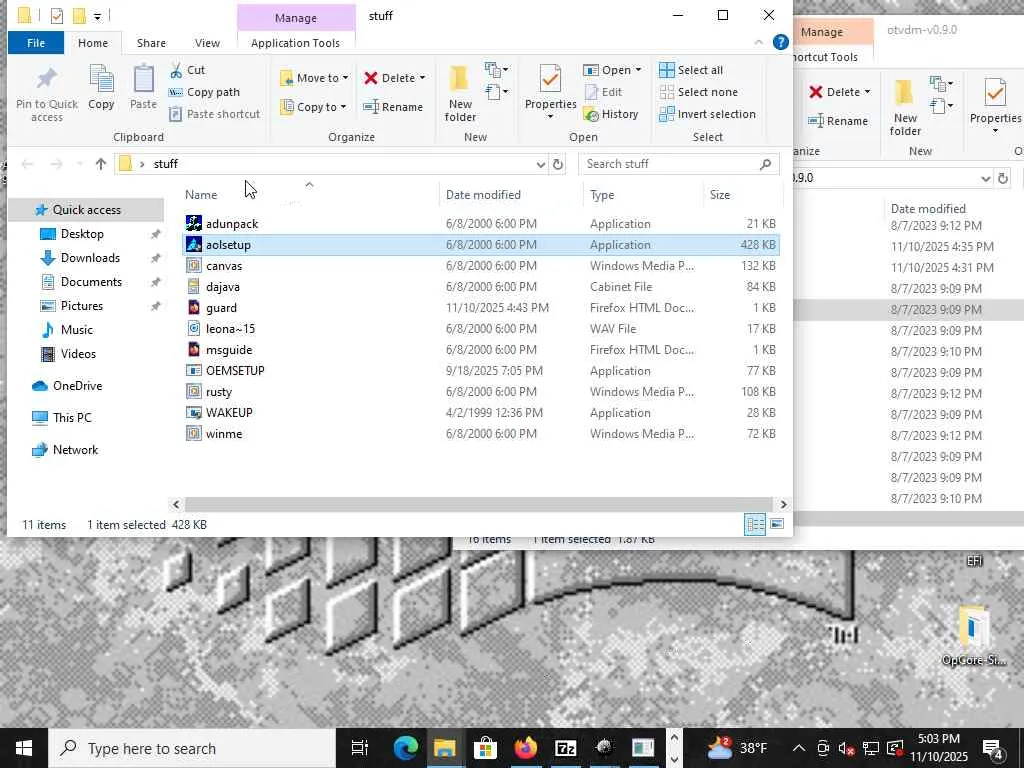This screenshot has width=1024, height=768.
Task: Click the Copy ribbon icon
Action: pyautogui.click(x=101, y=80)
